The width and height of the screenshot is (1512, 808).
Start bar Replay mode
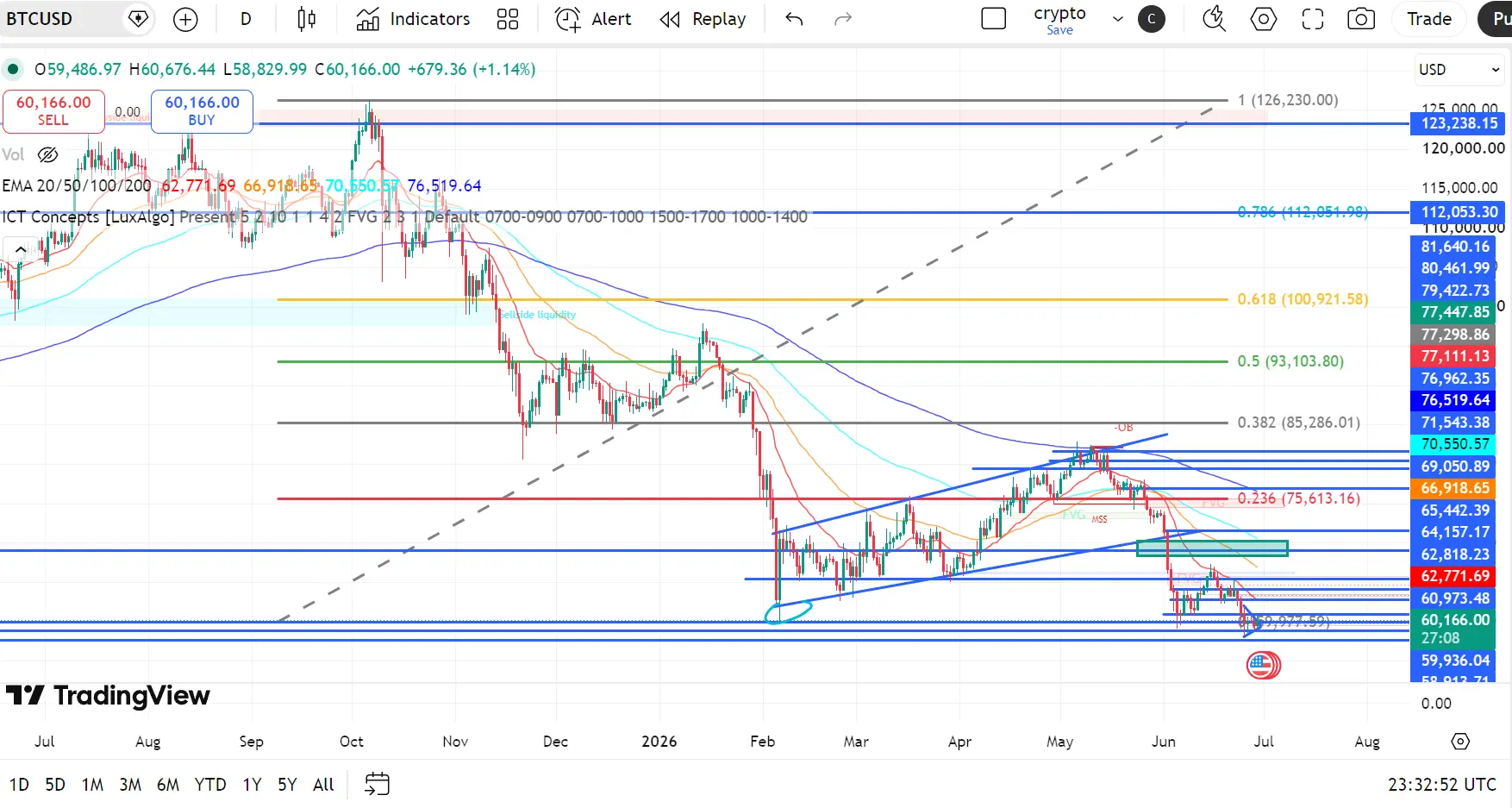pos(703,19)
